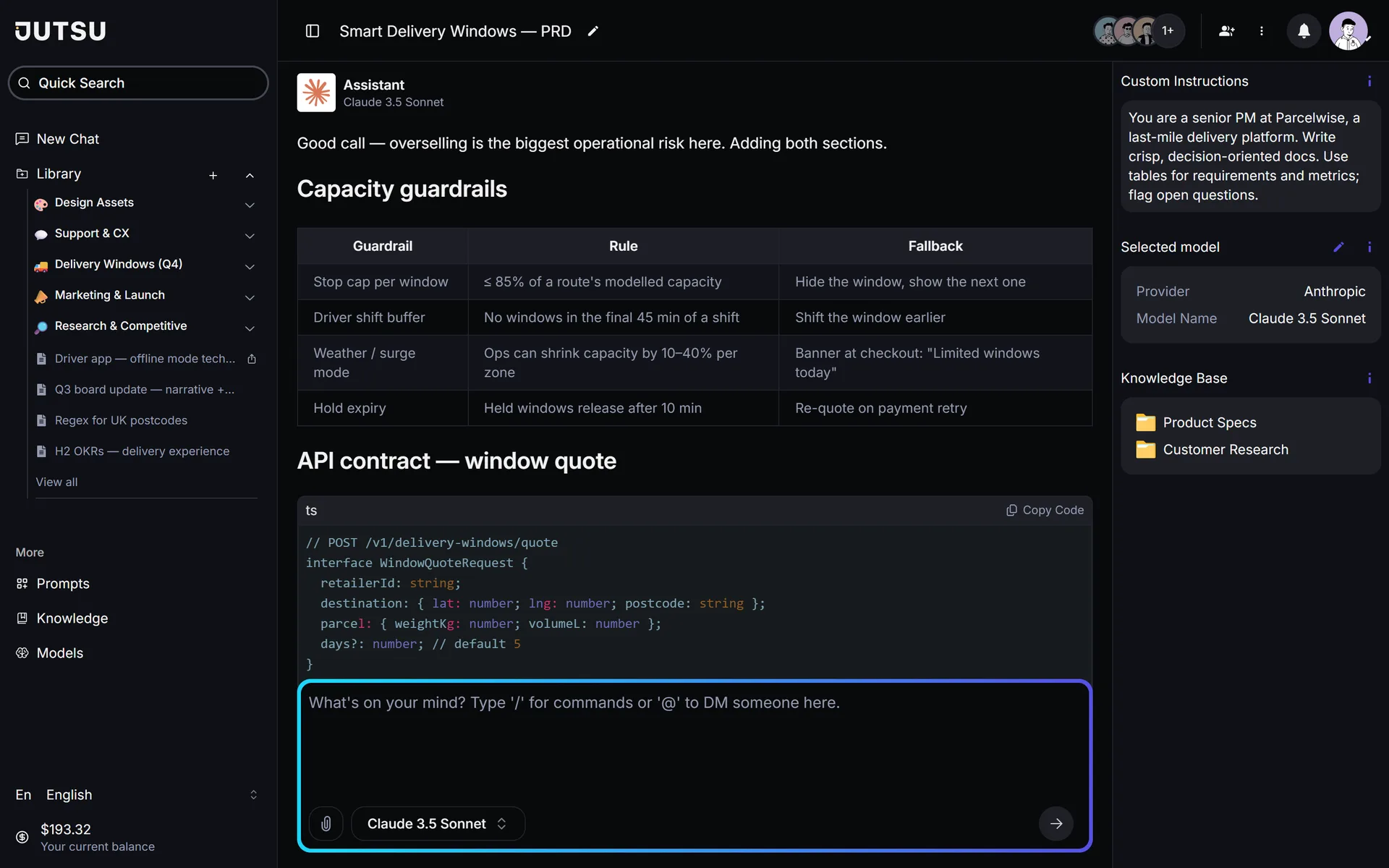Click the 1+ collaborators badge

pyautogui.click(x=1168, y=30)
